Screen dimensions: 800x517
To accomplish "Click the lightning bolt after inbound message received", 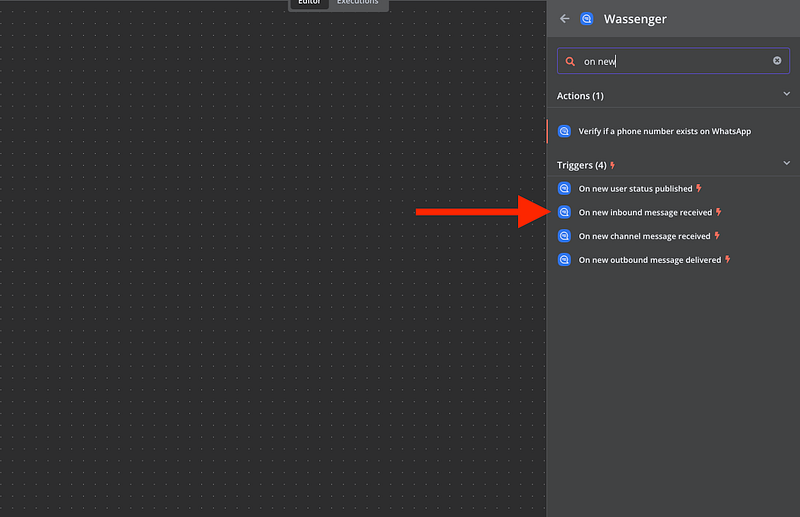I will coord(718,212).
